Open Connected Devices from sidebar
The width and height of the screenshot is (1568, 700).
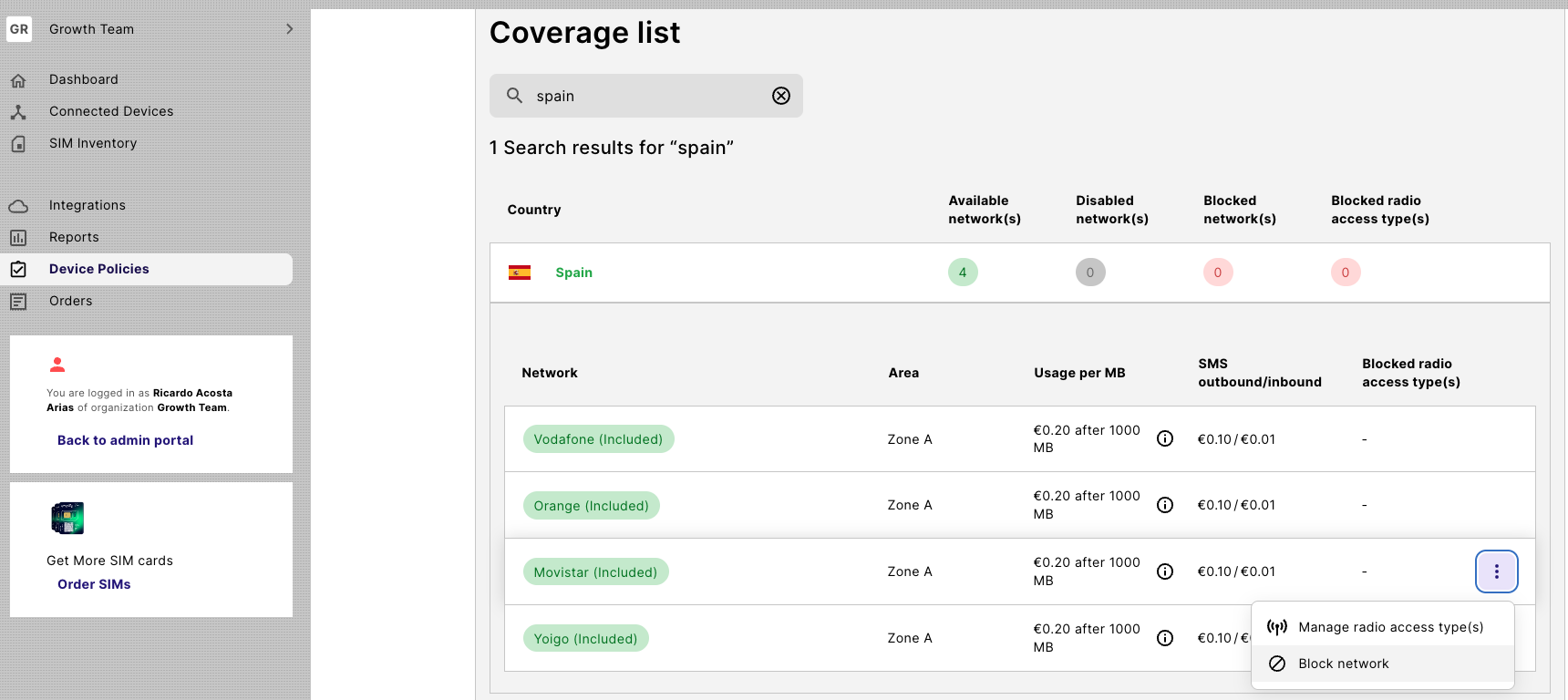tap(111, 111)
